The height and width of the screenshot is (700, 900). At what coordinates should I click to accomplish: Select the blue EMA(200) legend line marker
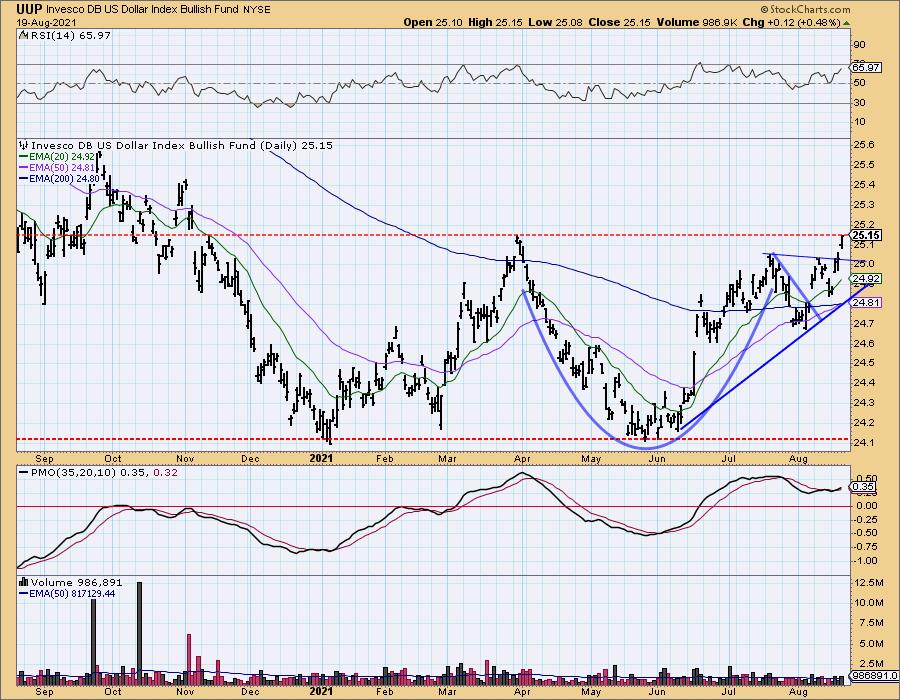click(24, 178)
